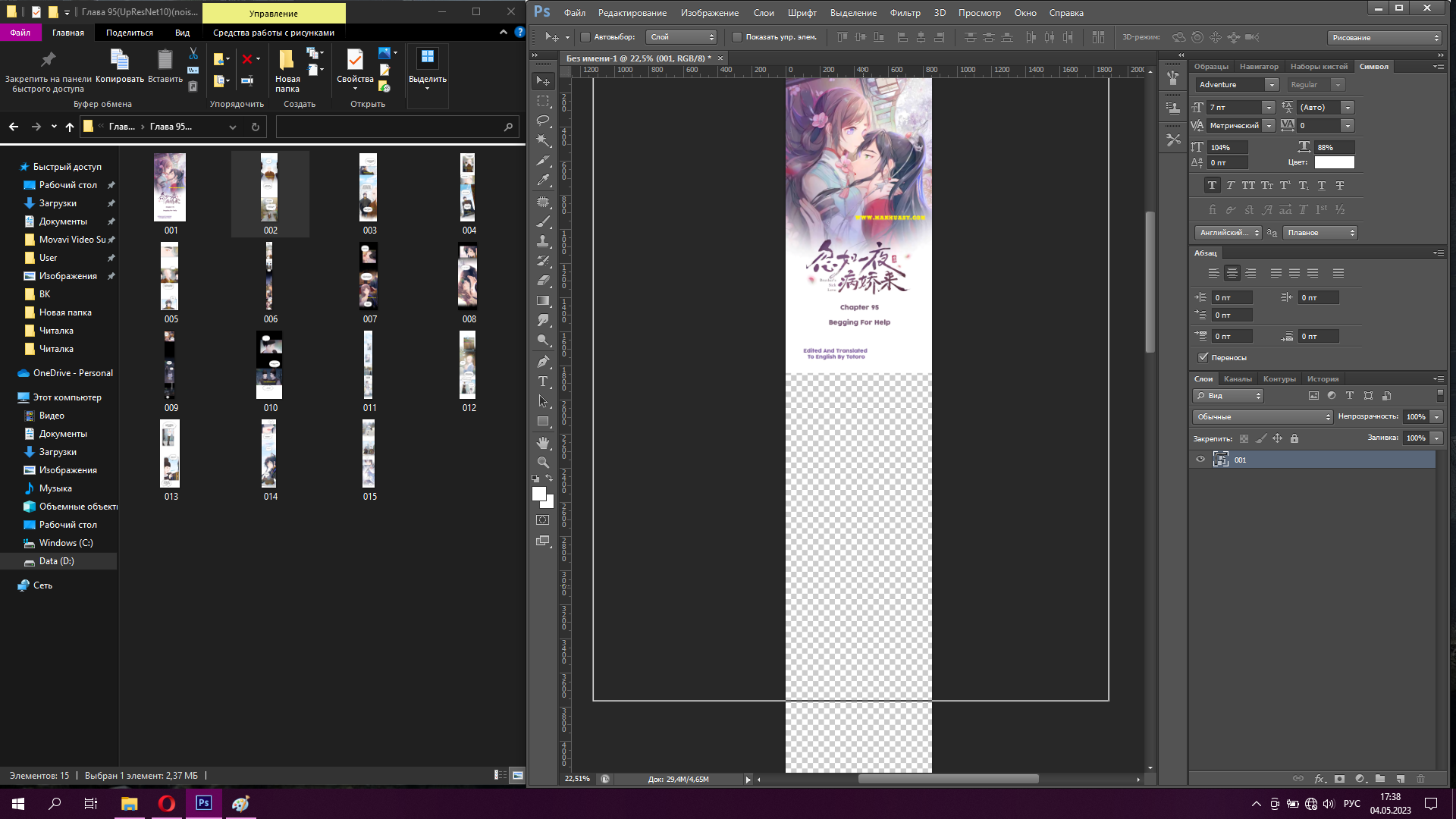
Task: Open anti-aliasing Плавное dropdown
Action: point(1320,233)
